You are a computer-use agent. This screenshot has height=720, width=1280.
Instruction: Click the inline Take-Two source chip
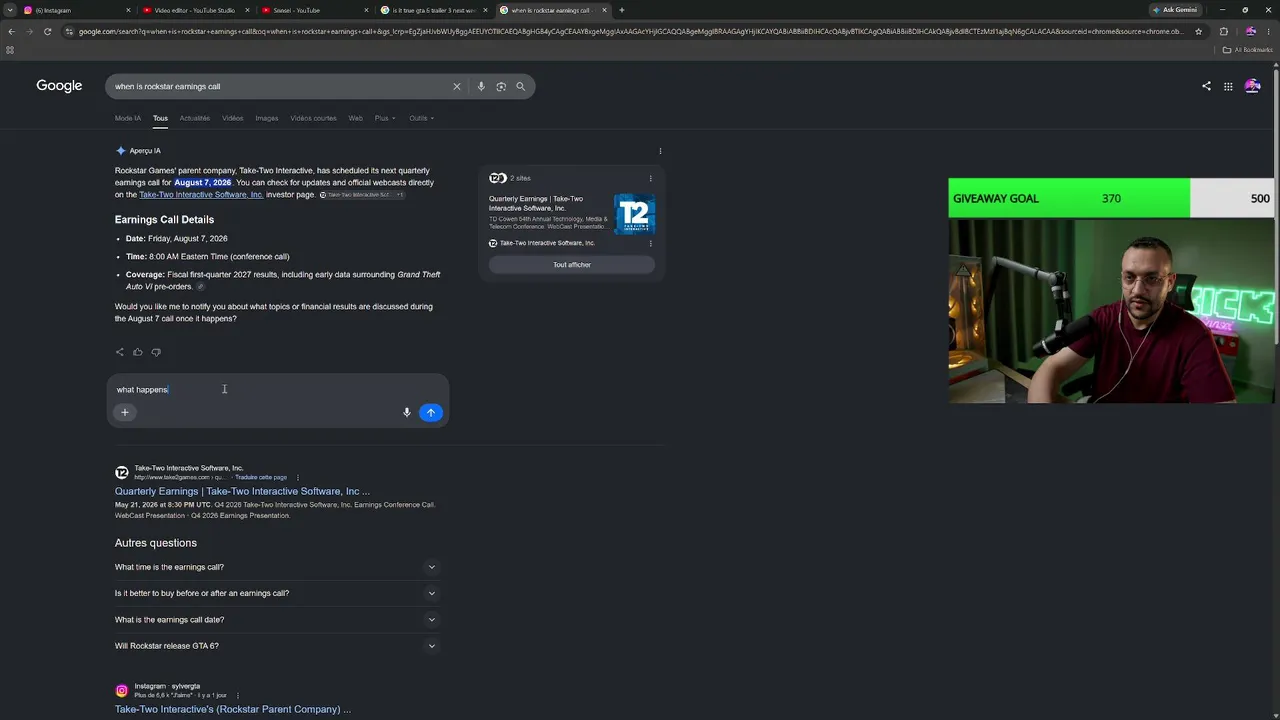point(362,195)
